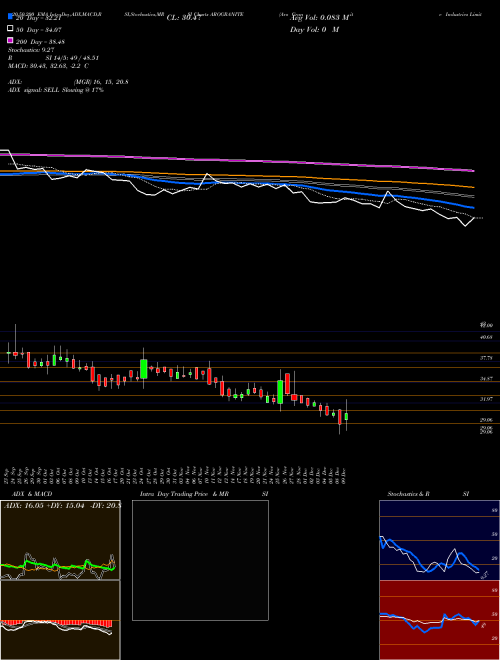This screenshot has height=660, width=500.
Task: Open the red RSI chart panel
Action: [x=439, y=620]
